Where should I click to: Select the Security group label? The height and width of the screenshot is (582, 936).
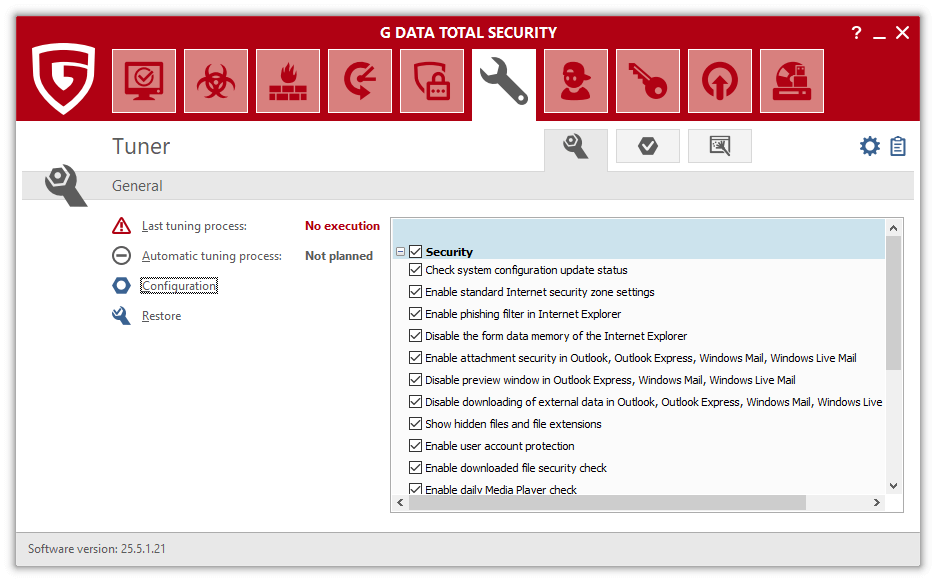449,252
